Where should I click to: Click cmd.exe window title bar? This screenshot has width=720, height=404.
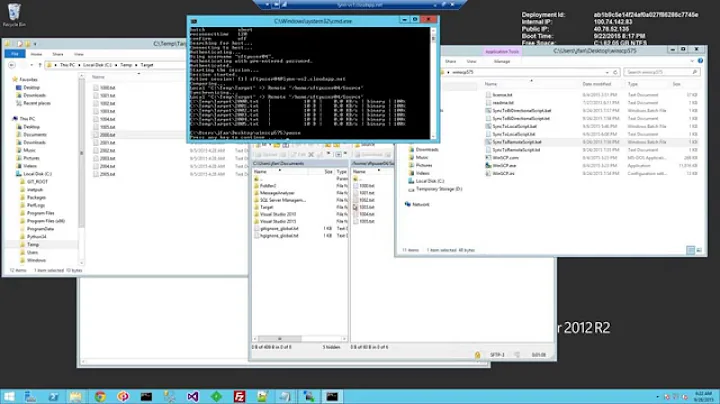312,21
